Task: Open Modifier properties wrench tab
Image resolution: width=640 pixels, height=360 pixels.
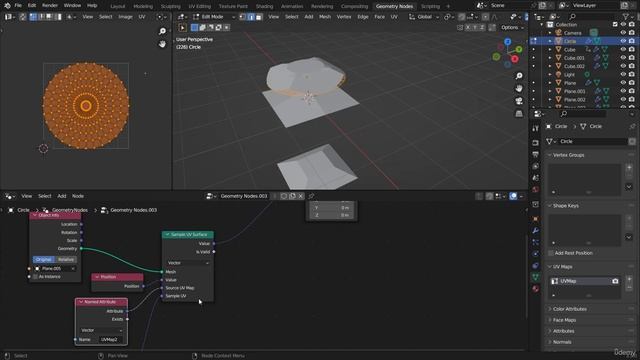Action: pyautogui.click(x=536, y=231)
